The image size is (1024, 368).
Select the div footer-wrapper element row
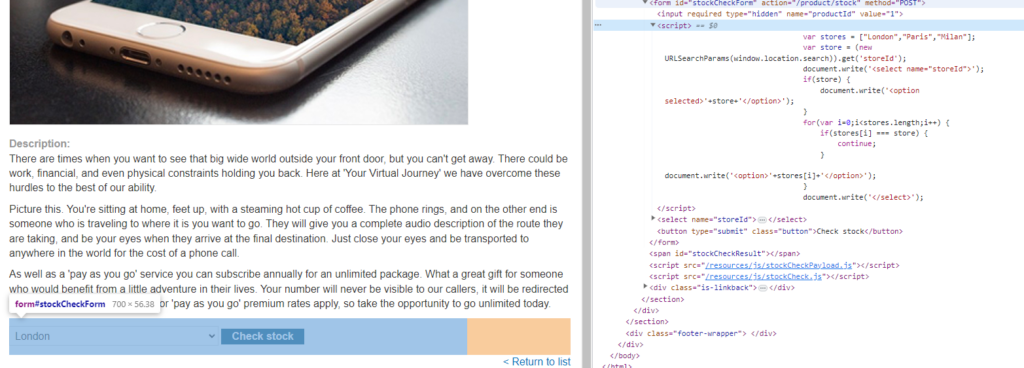[x=701, y=333]
